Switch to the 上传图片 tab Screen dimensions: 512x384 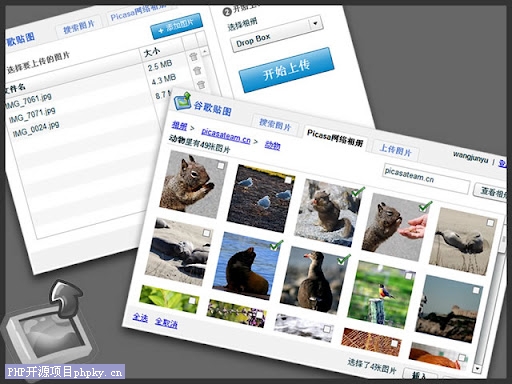396,150
